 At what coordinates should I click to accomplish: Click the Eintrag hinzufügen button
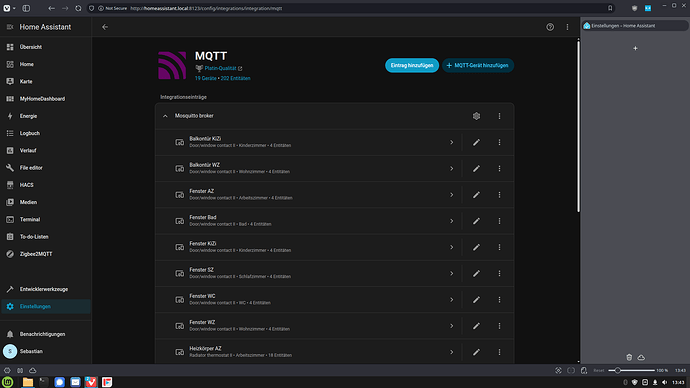pos(412,66)
